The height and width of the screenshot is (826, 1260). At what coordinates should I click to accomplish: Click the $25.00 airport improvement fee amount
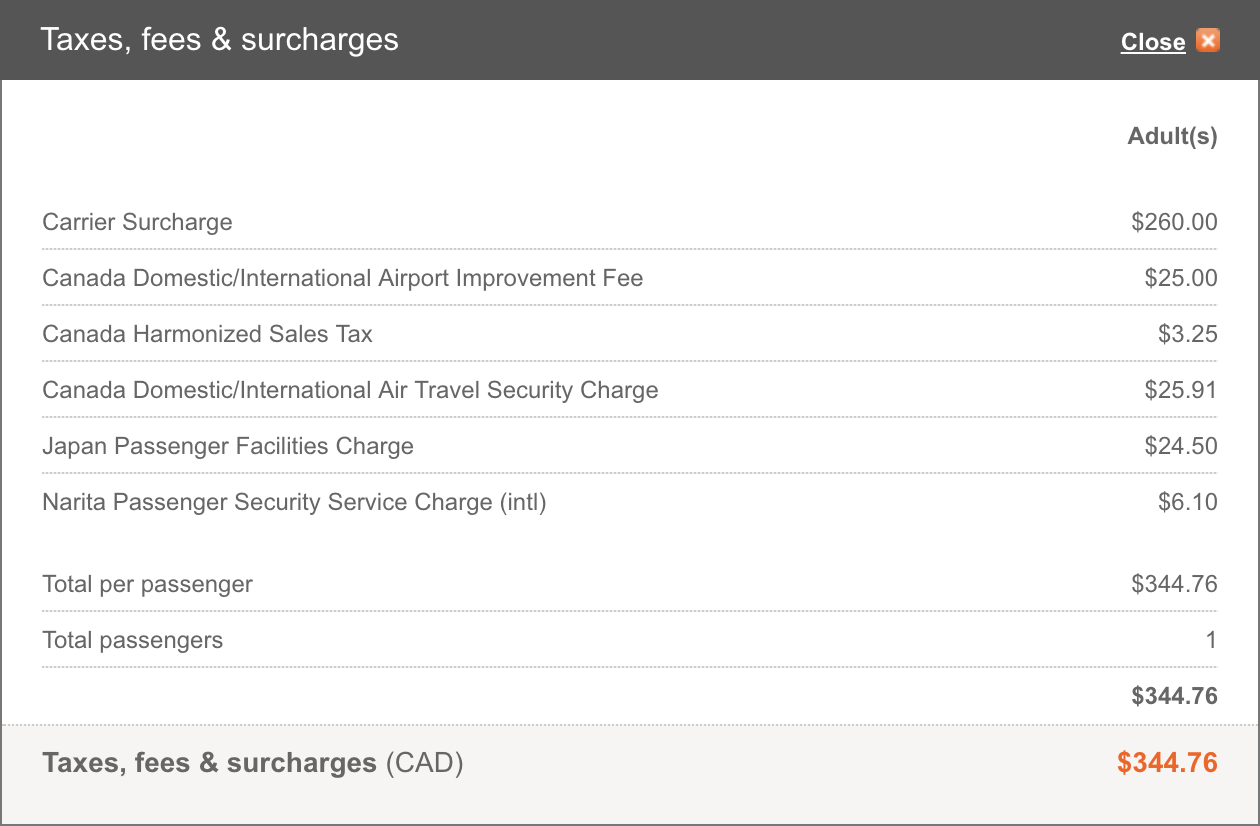(x=1181, y=278)
